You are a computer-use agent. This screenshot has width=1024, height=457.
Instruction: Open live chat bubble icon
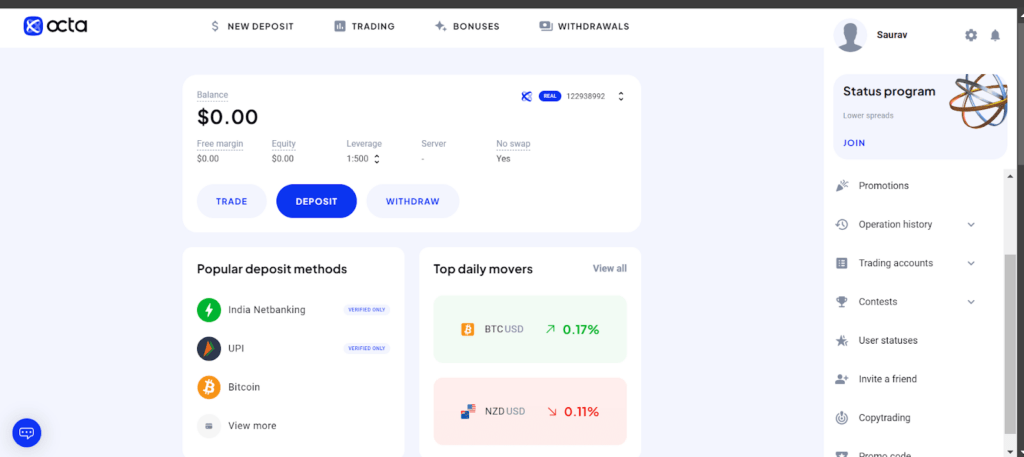point(27,433)
